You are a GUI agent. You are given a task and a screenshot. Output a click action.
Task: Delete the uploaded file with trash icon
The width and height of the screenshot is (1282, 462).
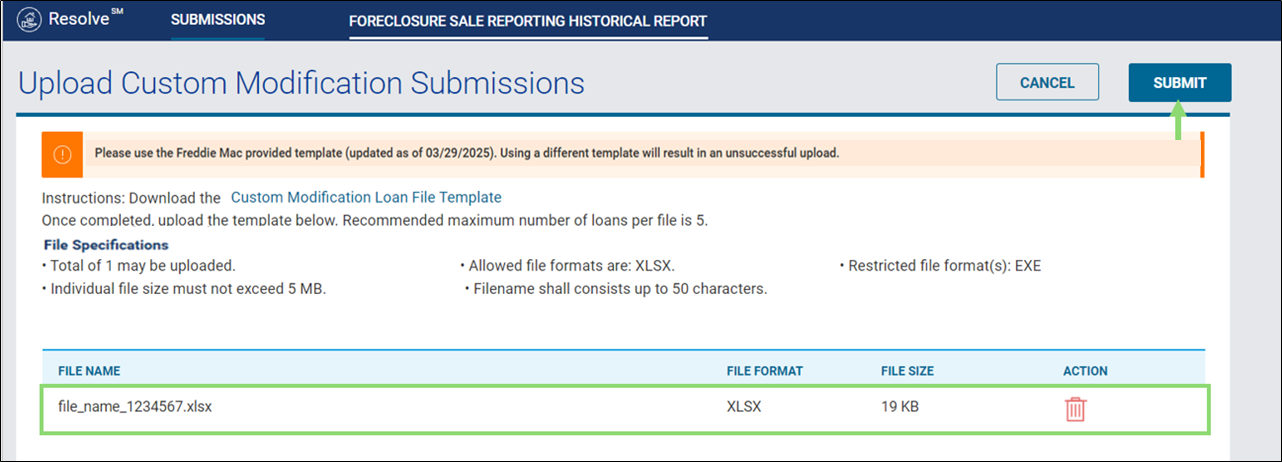coord(1075,409)
